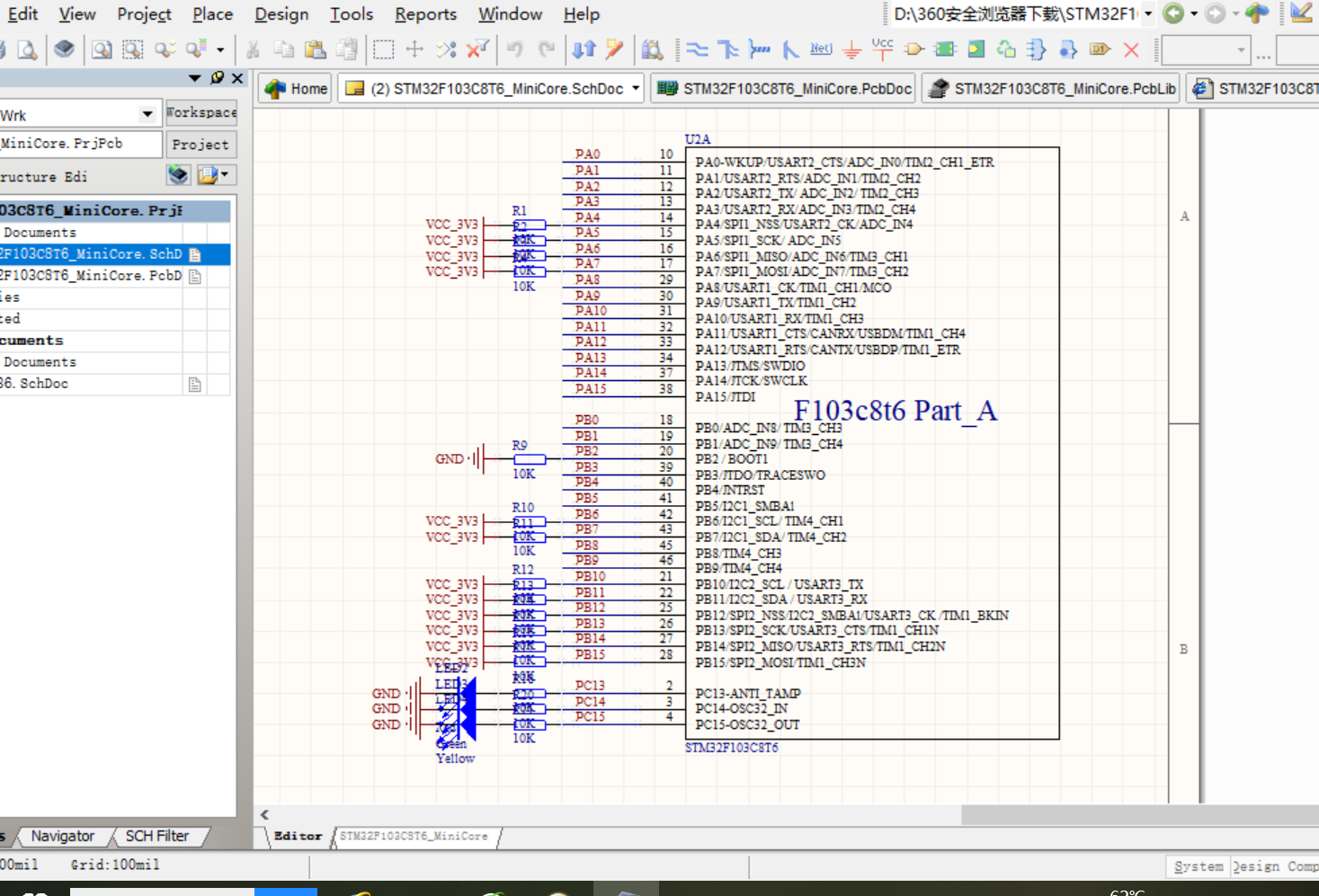Toggle the Projects panel pin icon
The image size is (1319, 896).
point(217,78)
